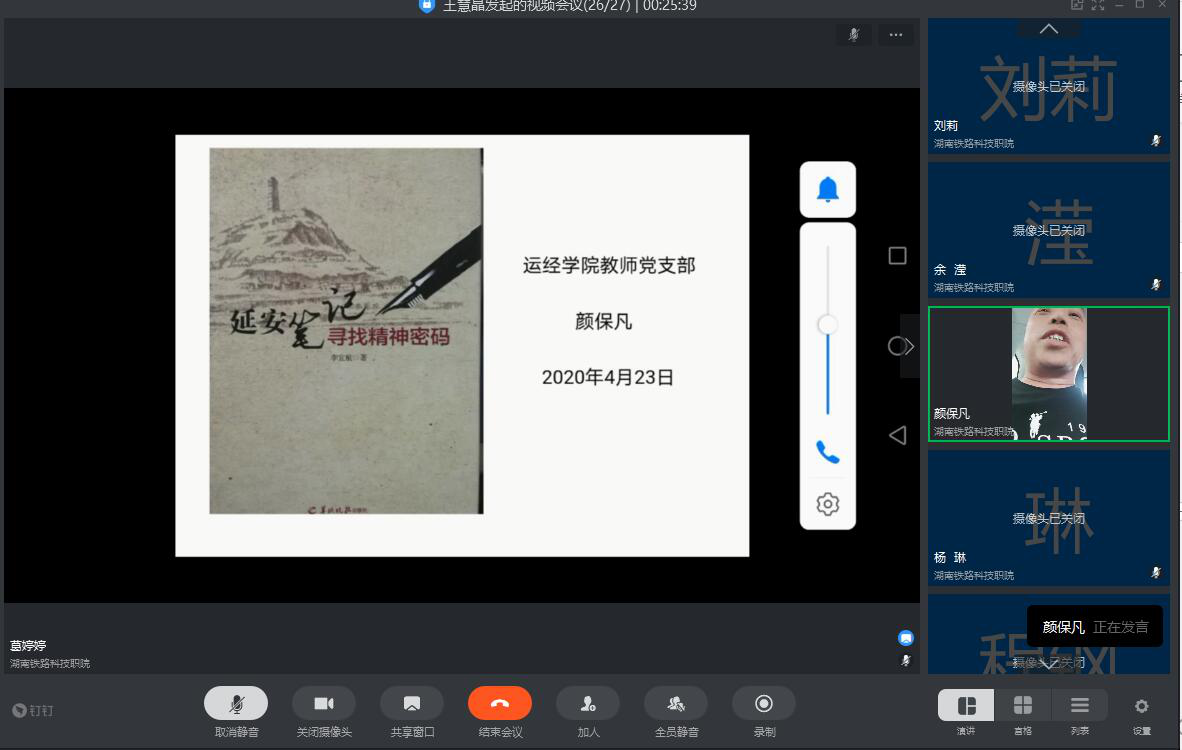Tap the square recent-apps navigation button
Screen dimensions: 1182x750
pos(897,256)
